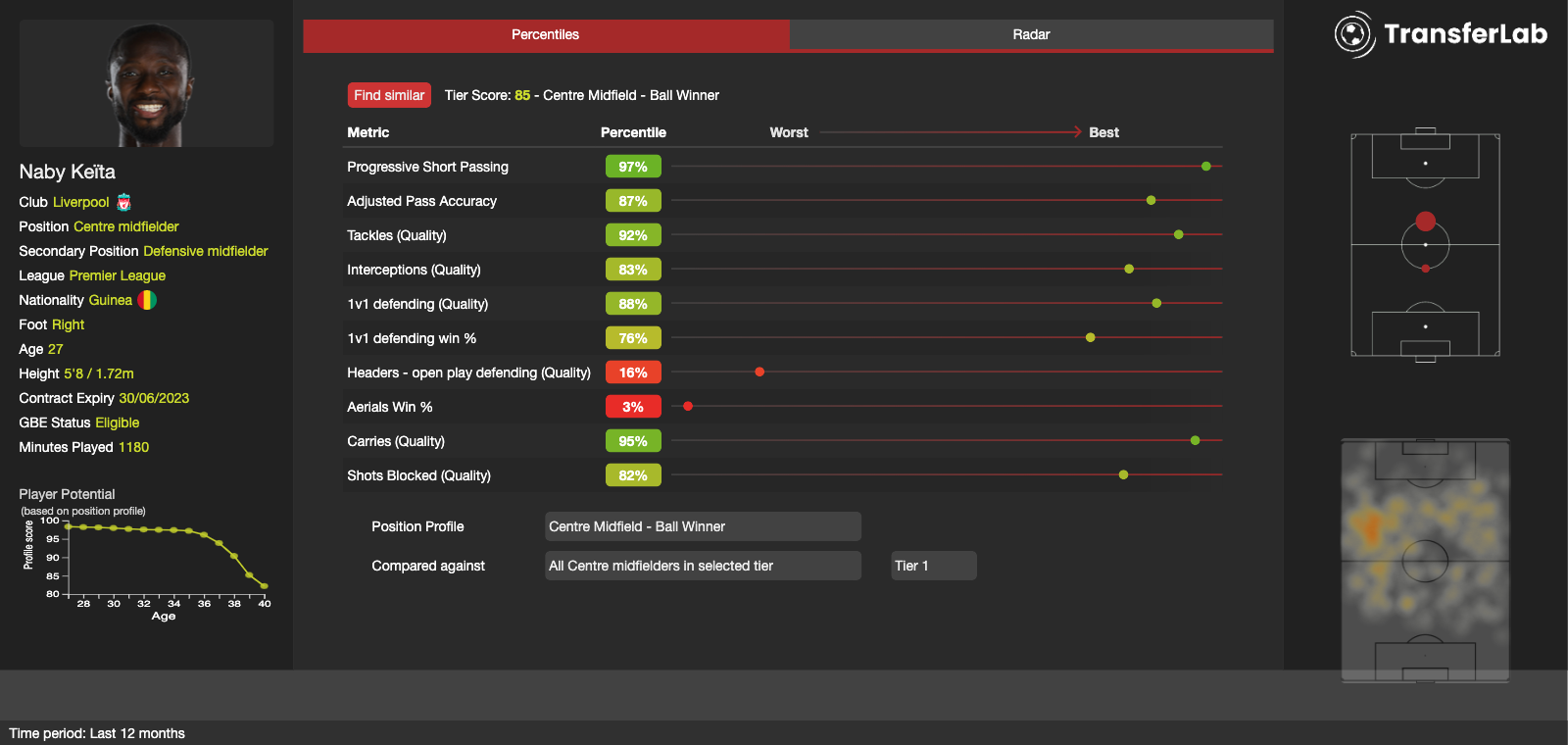Click the small red secondary position dot

tap(1425, 268)
